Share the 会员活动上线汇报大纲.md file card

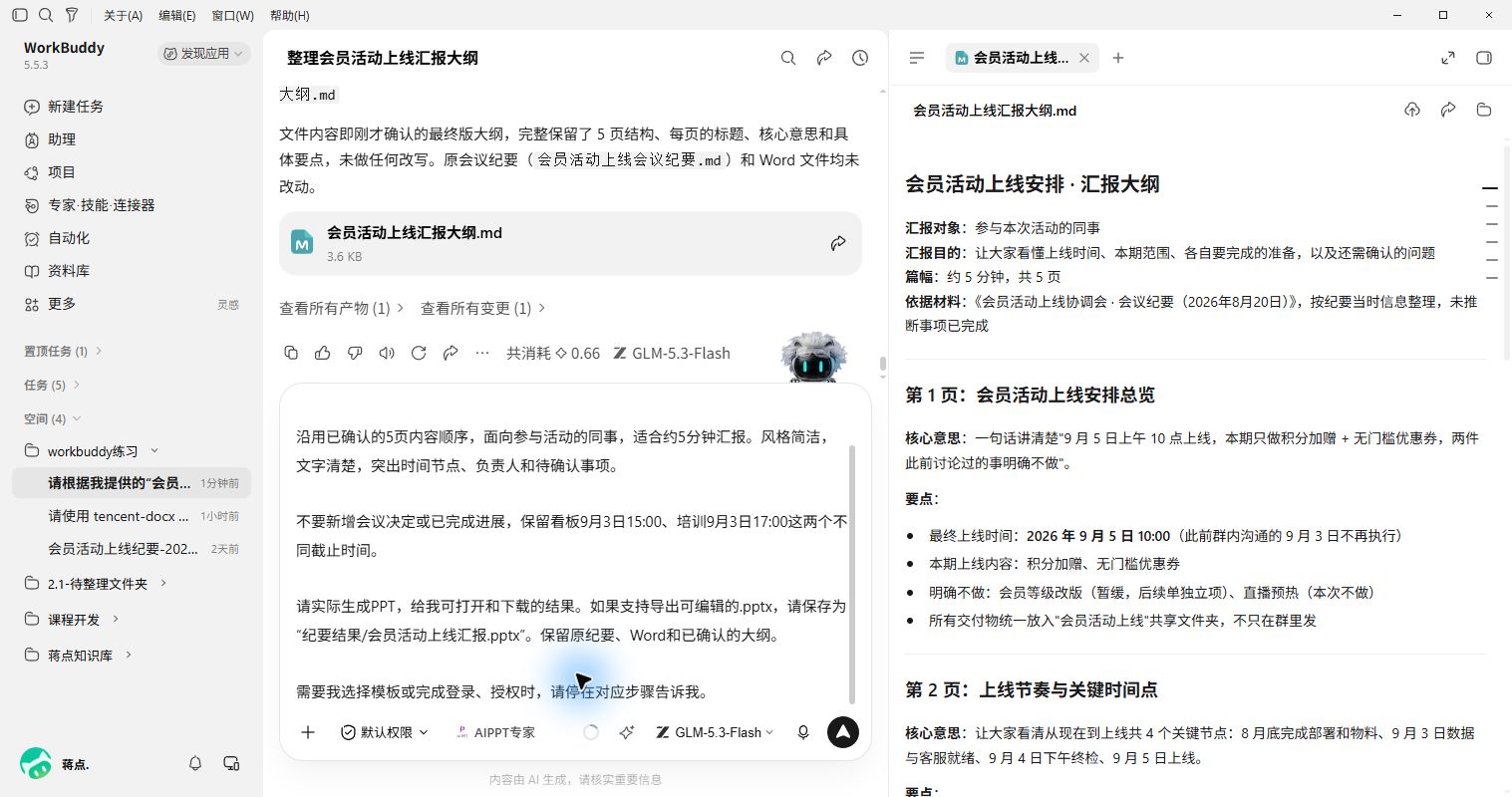coord(838,243)
